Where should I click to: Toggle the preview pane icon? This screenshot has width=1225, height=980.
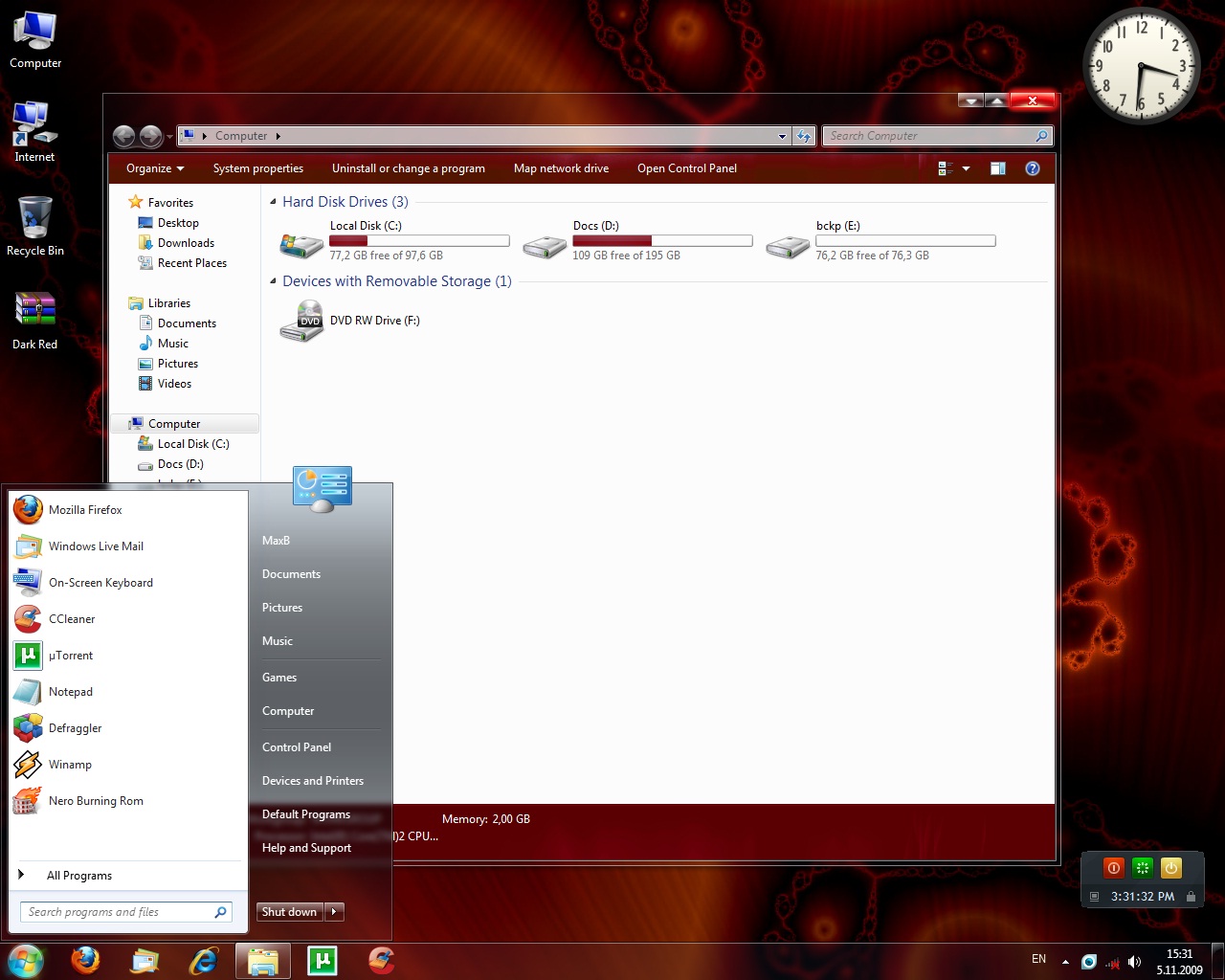tap(997, 168)
